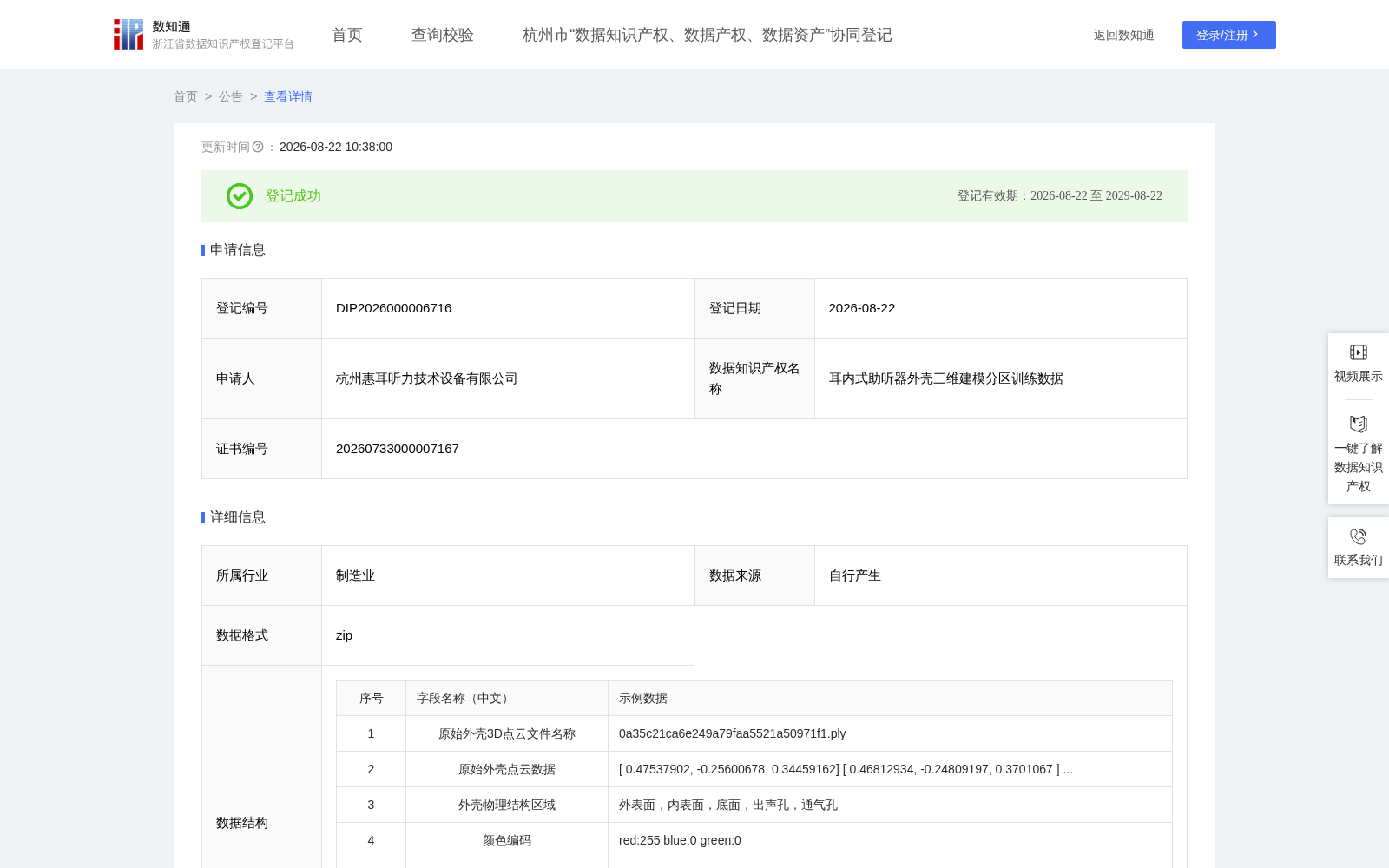Click the 登记日期 value 2026-08-22

[x=862, y=308]
